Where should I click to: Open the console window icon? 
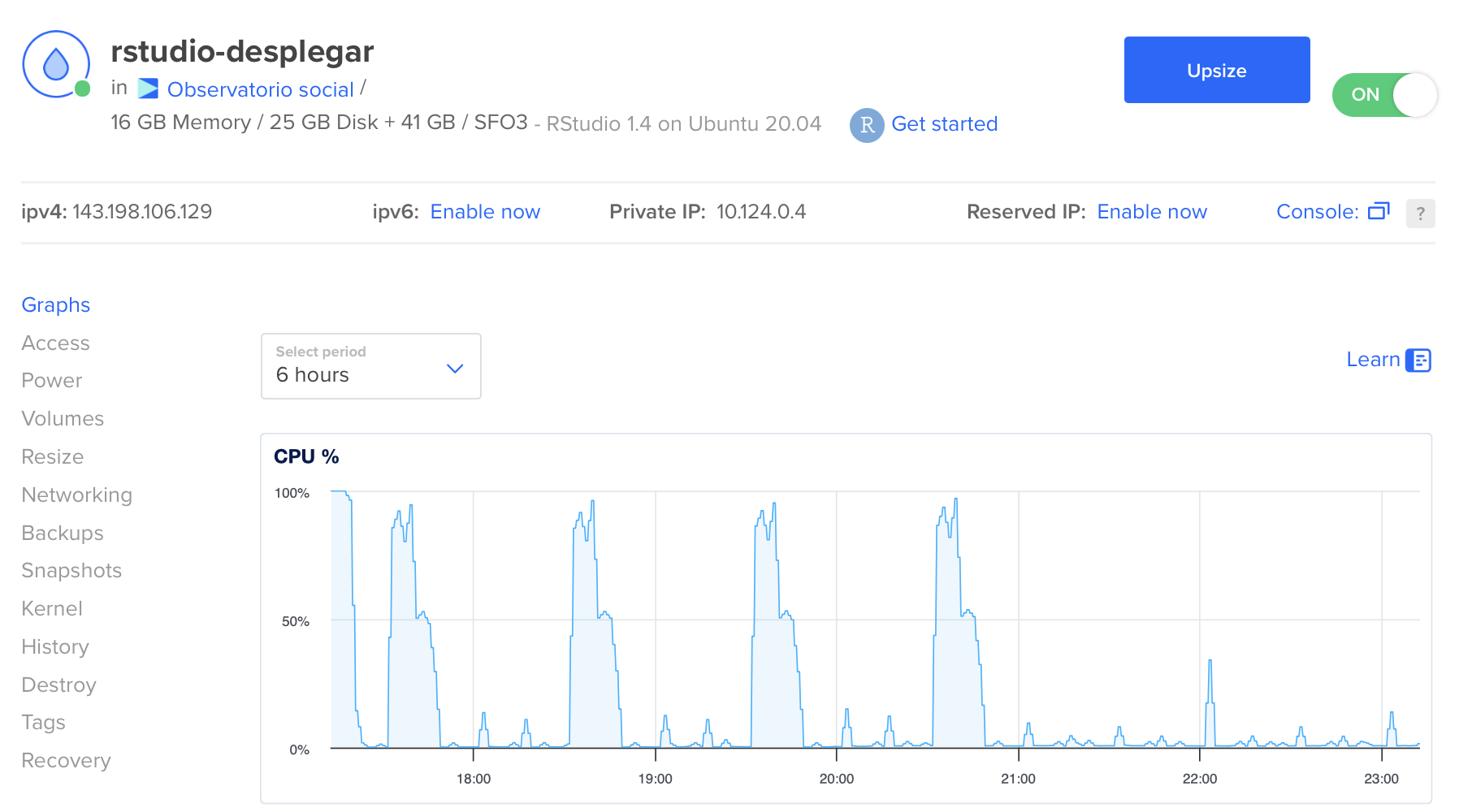coord(1379,211)
